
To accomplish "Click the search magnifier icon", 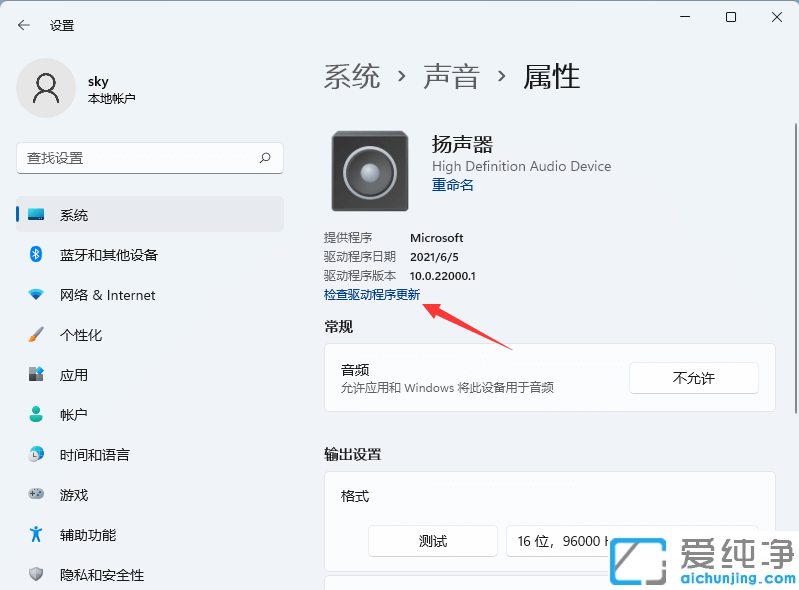I will [265, 158].
